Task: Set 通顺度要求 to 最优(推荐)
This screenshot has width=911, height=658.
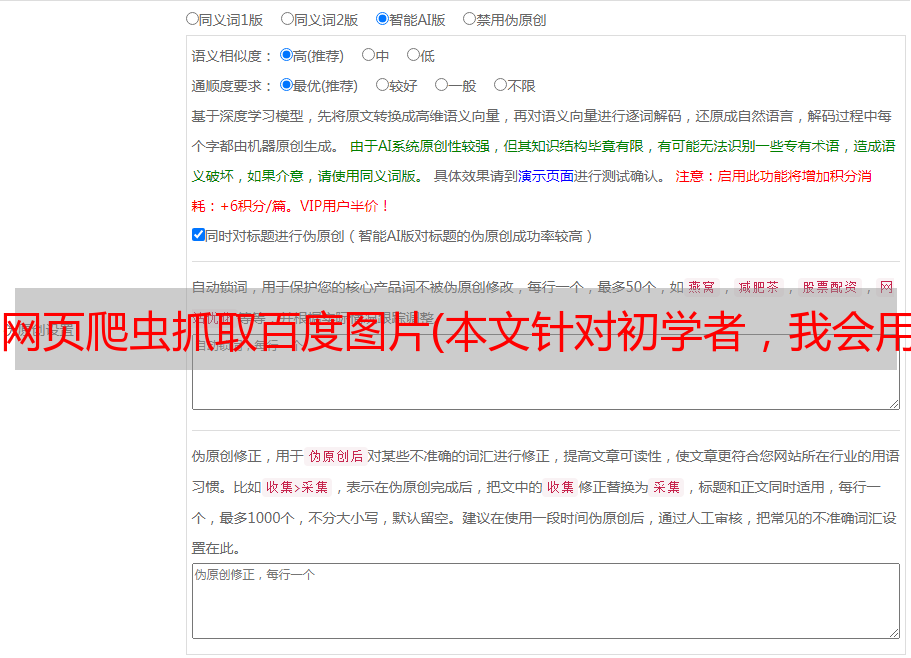Action: tap(286, 85)
